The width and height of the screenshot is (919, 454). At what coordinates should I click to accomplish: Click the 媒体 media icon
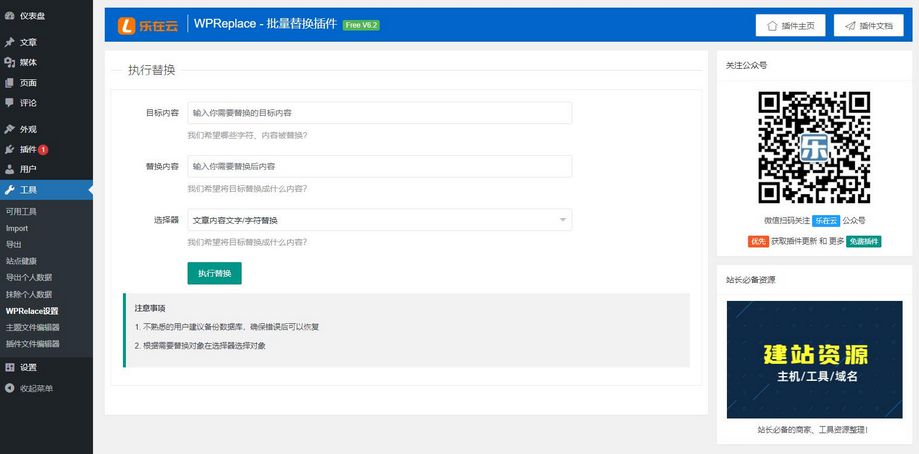(9, 62)
